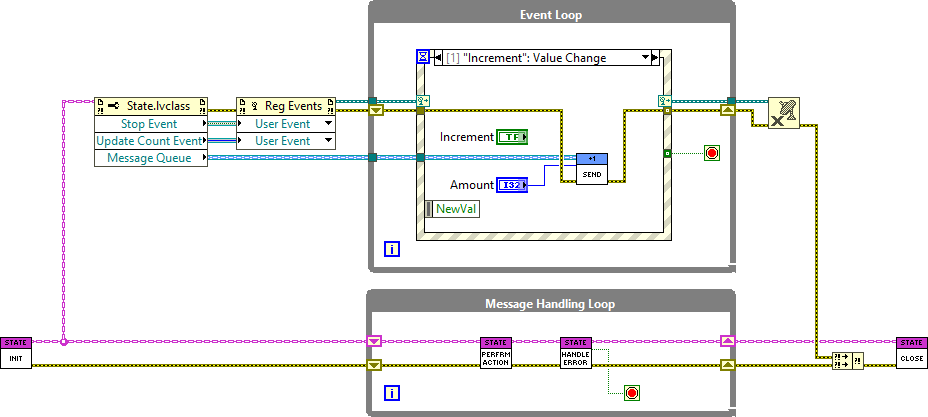This screenshot has width=928, height=417.
Task: Select the Increment boolean terminal
Action: pyautogui.click(x=512, y=137)
